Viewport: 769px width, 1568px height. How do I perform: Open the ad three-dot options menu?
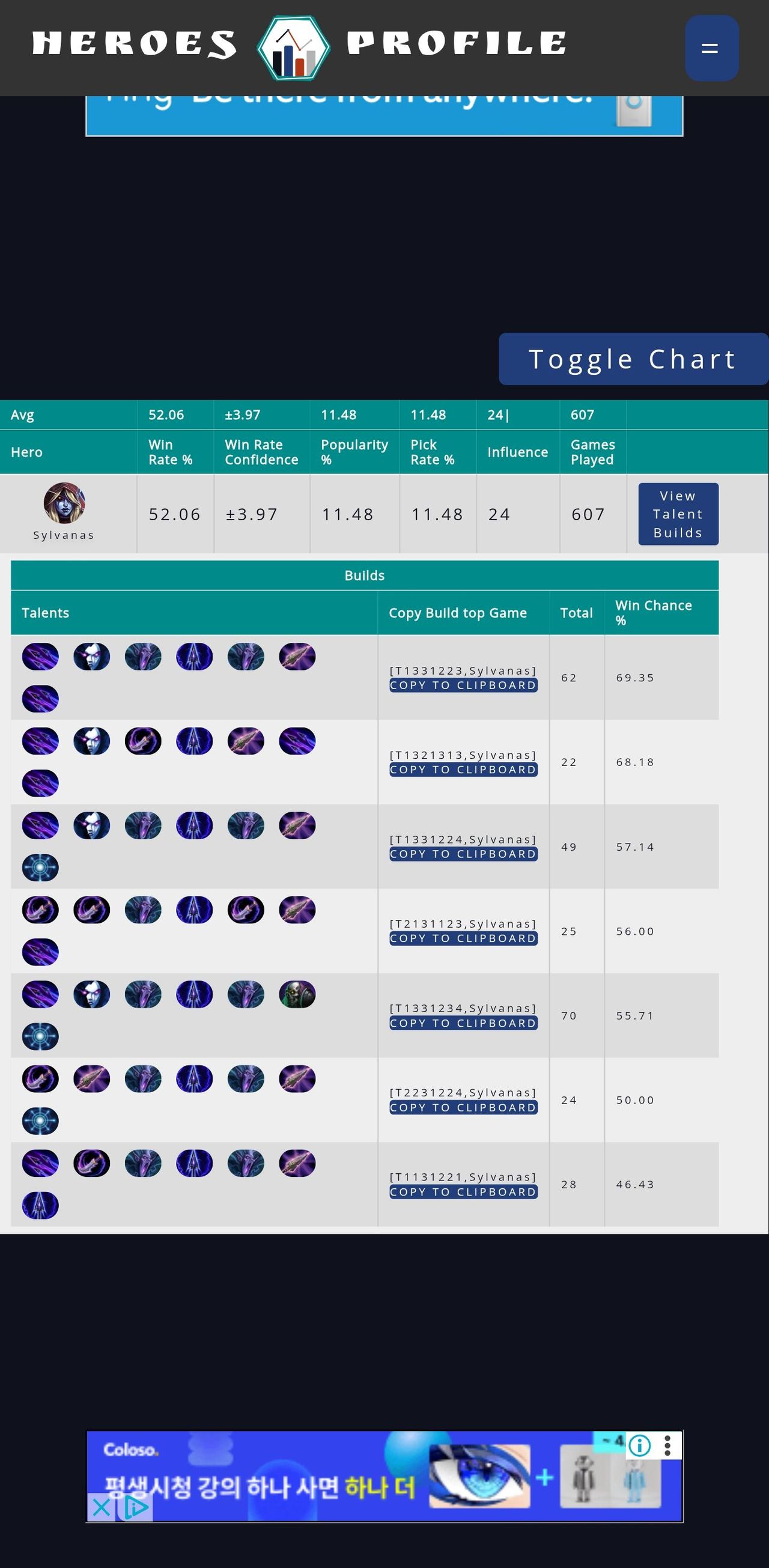click(x=668, y=1445)
